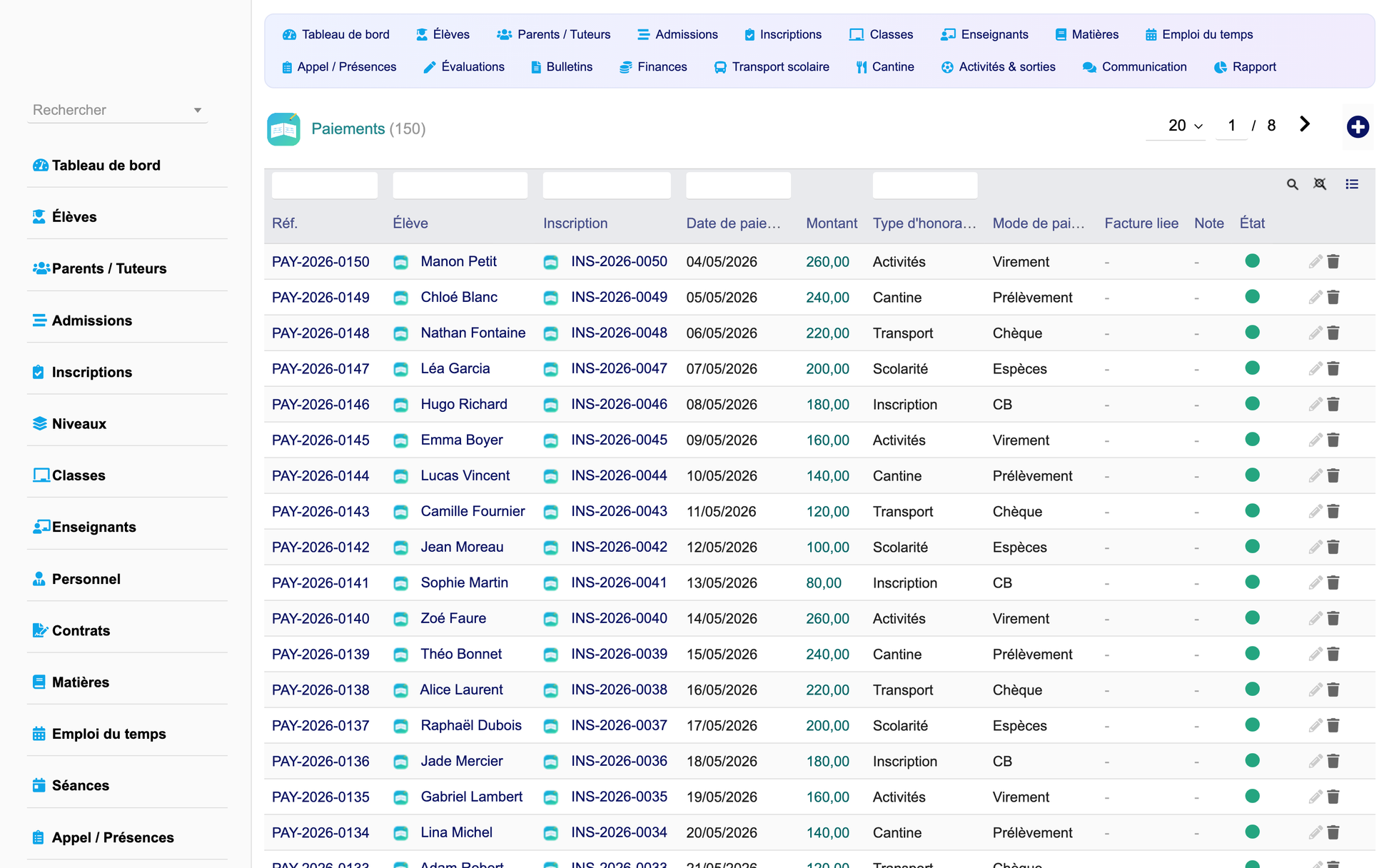Click amount 80,00 for Sophie Martin
Image resolution: width=1389 pixels, height=868 pixels.
[824, 583]
